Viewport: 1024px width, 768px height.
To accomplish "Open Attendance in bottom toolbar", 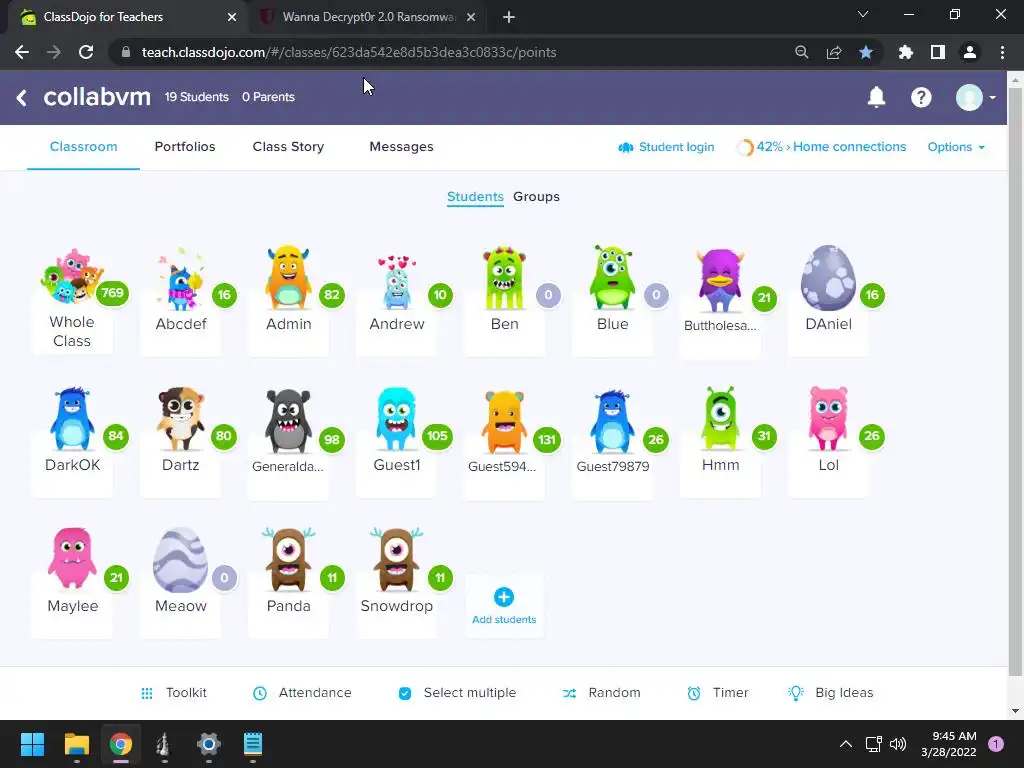I will point(302,693).
